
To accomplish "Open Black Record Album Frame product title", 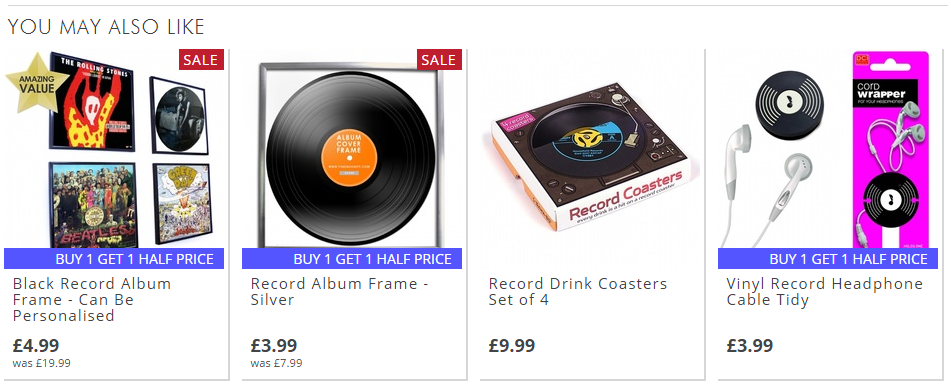I will [x=92, y=300].
